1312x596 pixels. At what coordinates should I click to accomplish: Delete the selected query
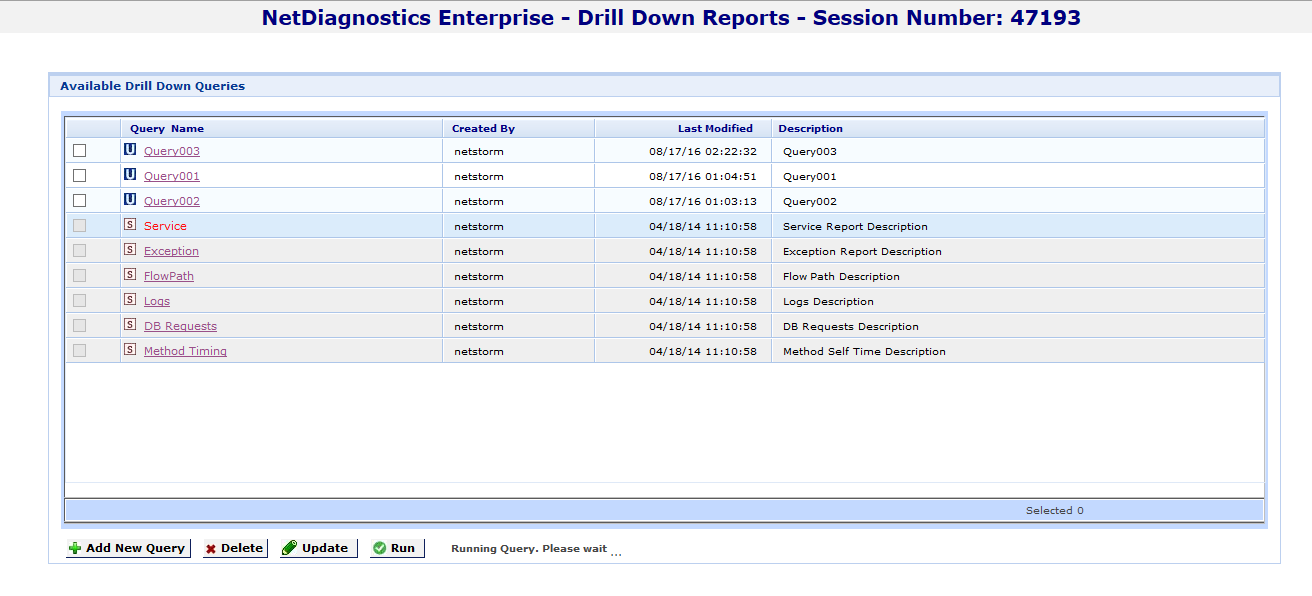[x=235, y=548]
